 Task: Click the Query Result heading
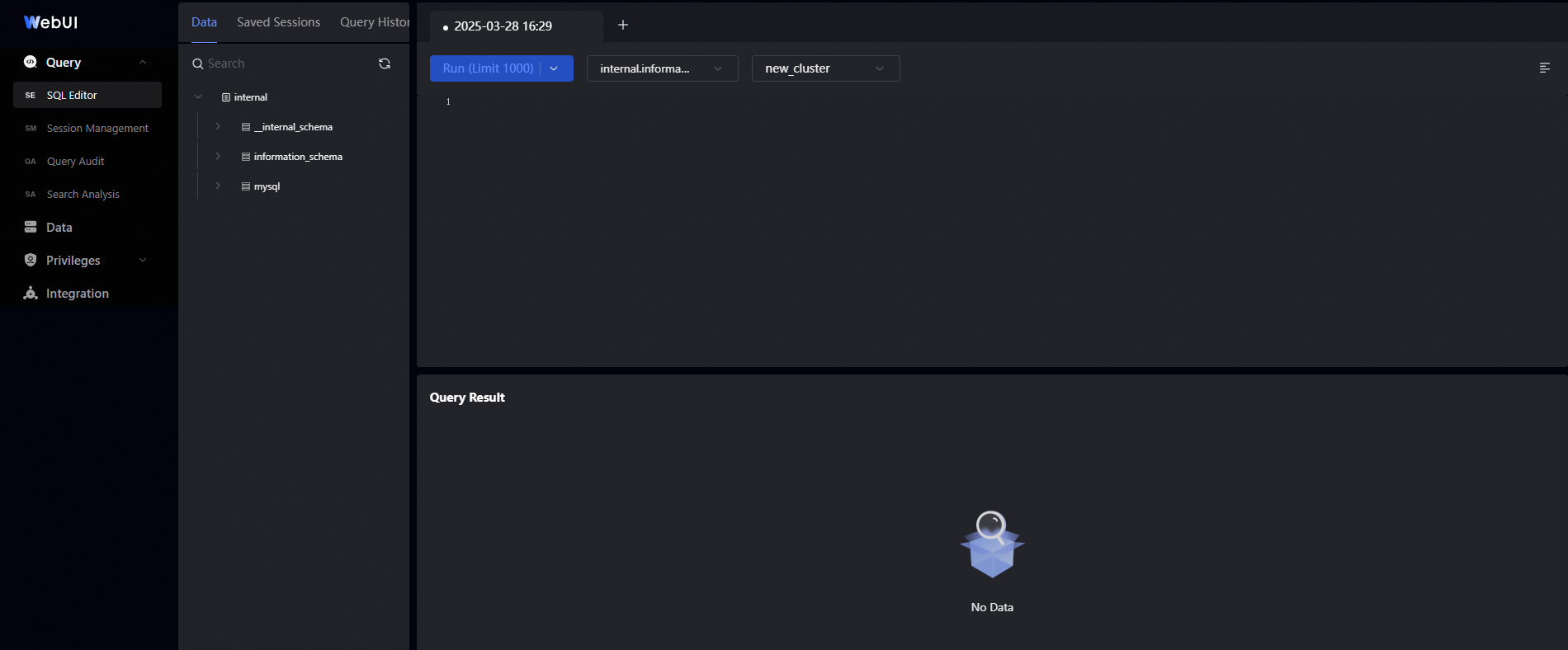(x=467, y=398)
